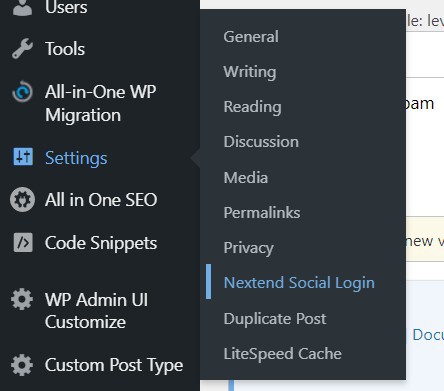Open the Tools menu
The width and height of the screenshot is (444, 391).
click(x=65, y=49)
